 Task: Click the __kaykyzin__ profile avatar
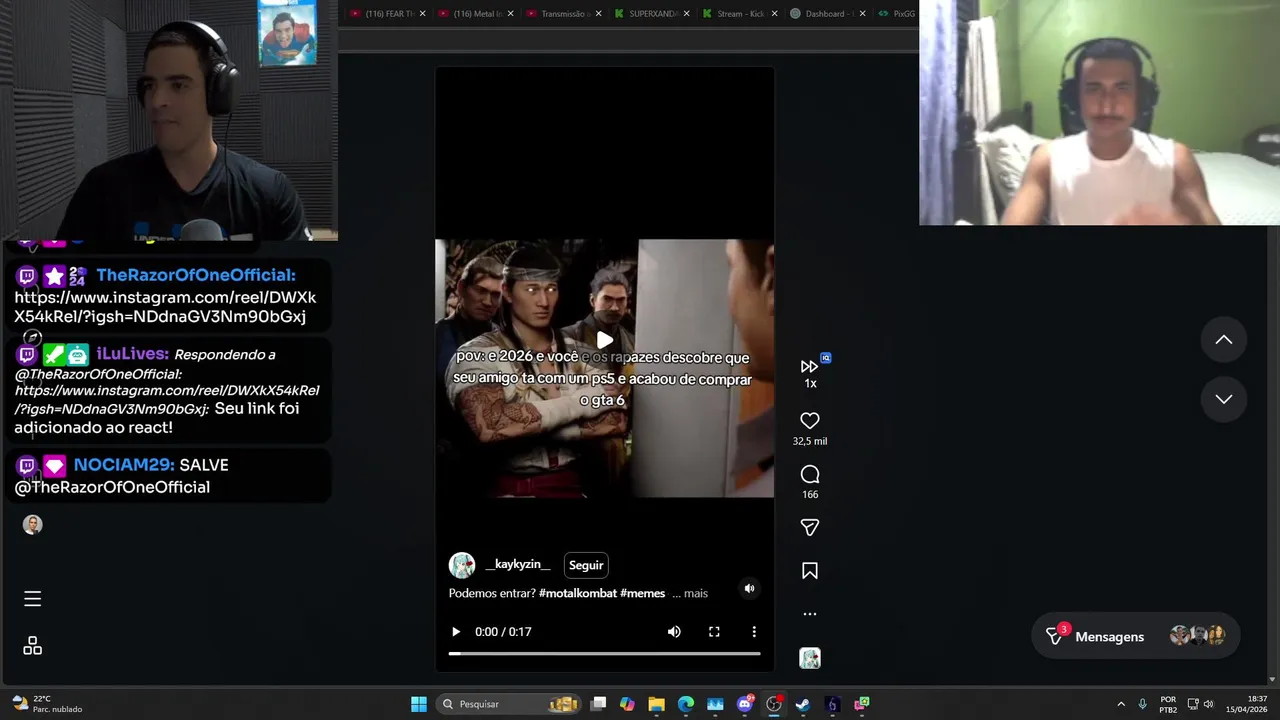point(462,565)
